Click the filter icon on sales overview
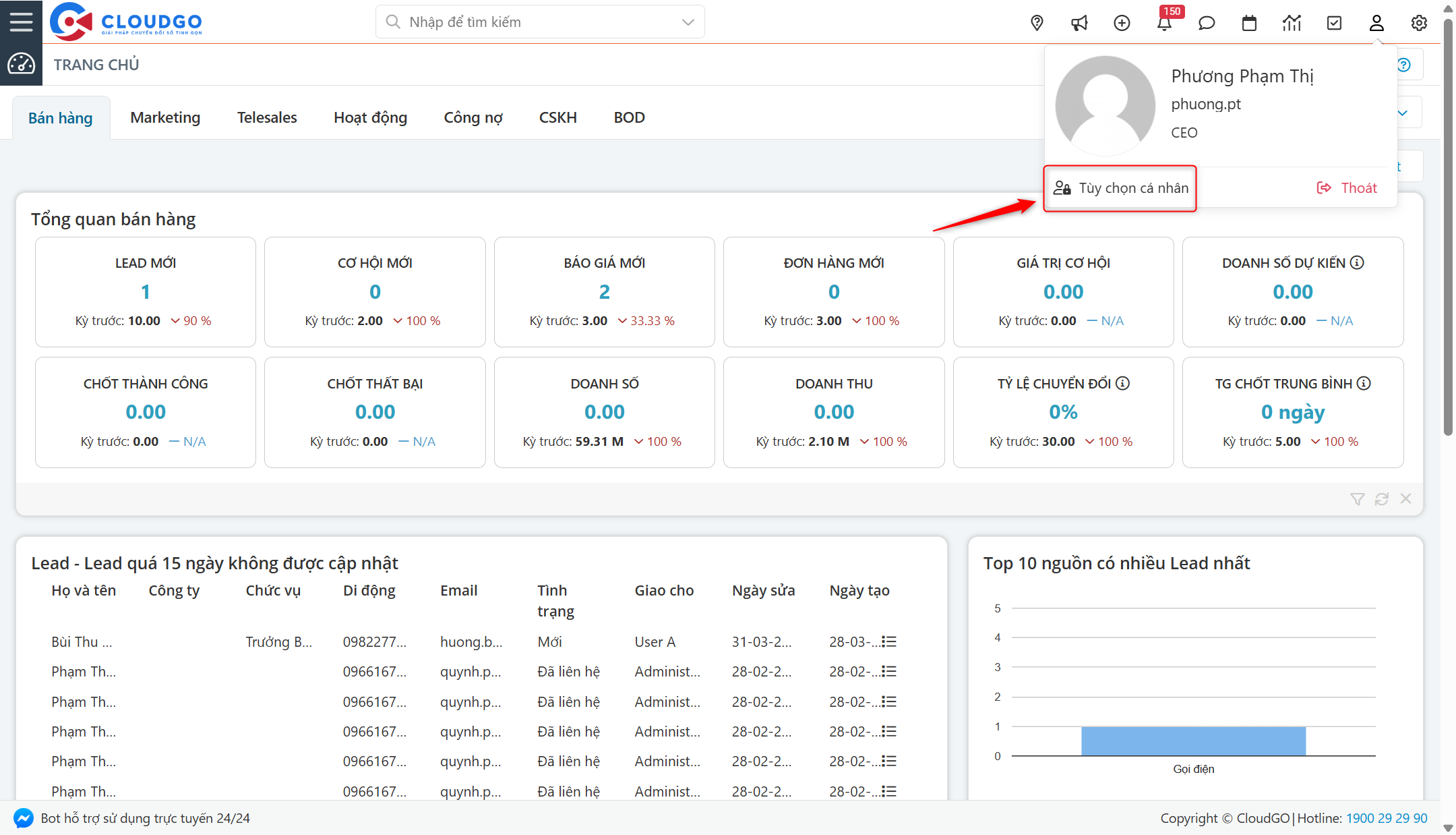 coord(1357,499)
